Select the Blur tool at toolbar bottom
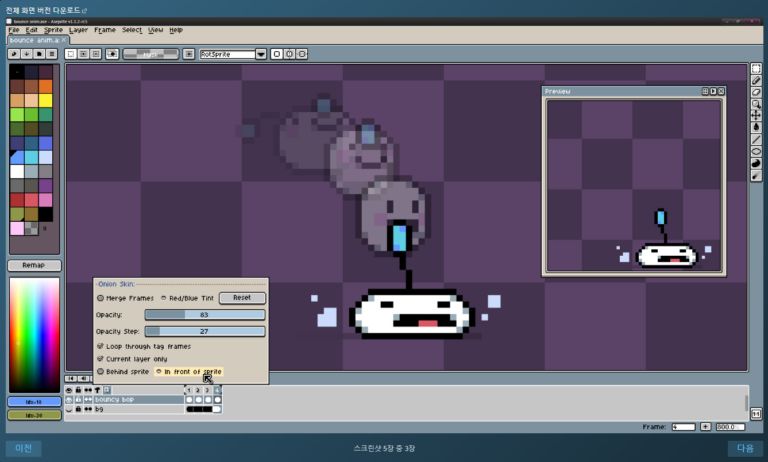 (756, 175)
